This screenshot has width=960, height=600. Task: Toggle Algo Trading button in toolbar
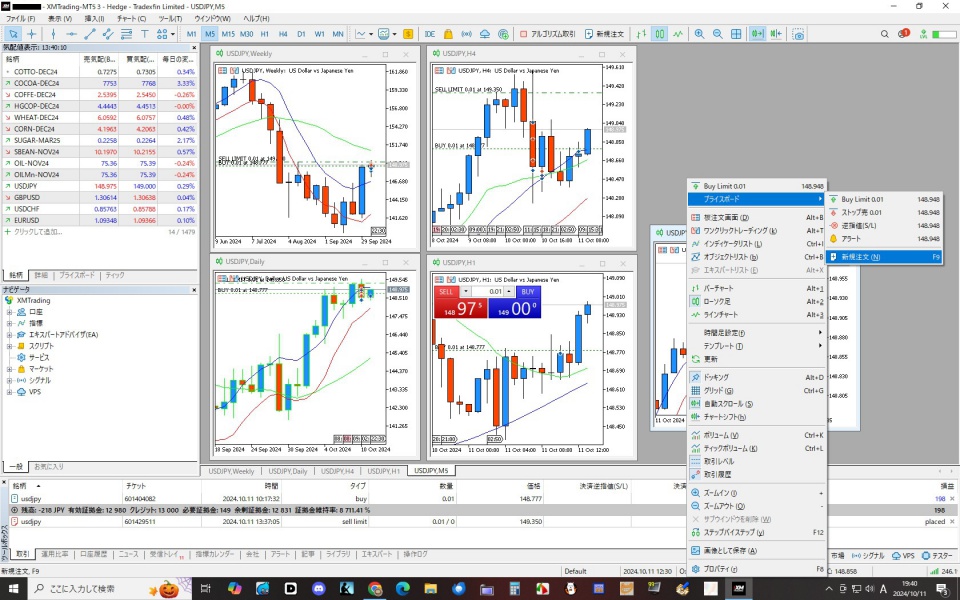pyautogui.click(x=548, y=34)
